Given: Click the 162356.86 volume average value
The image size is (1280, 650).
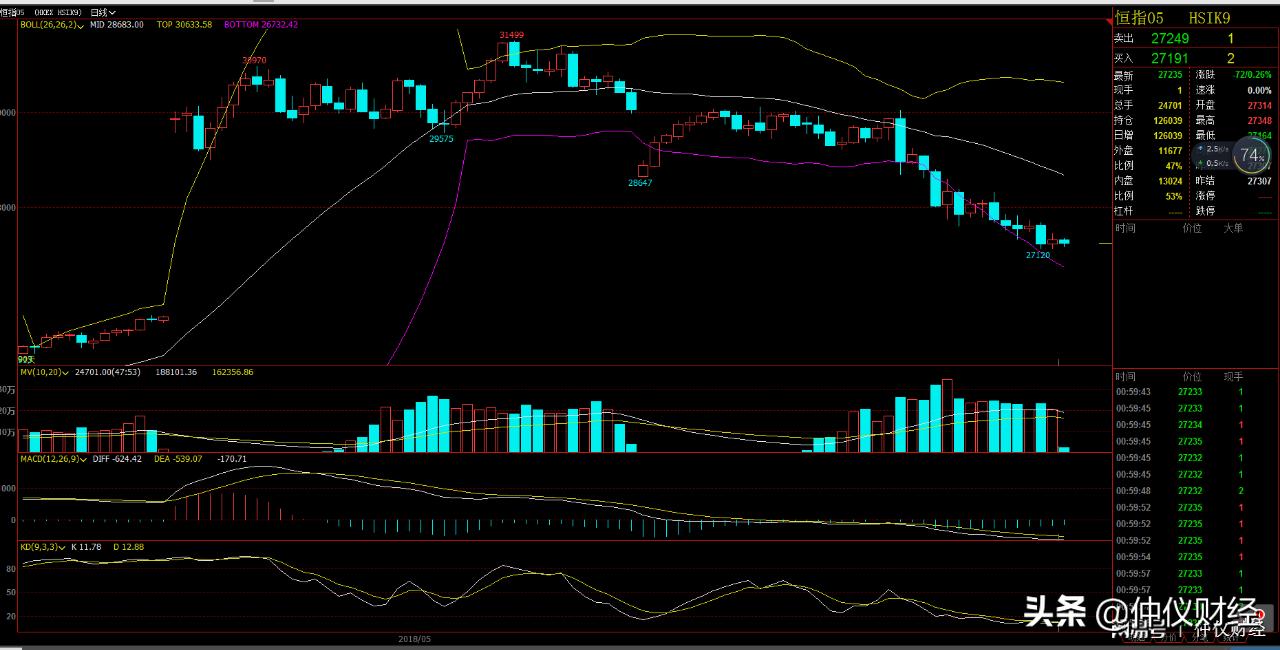Looking at the screenshot, I should [232, 372].
